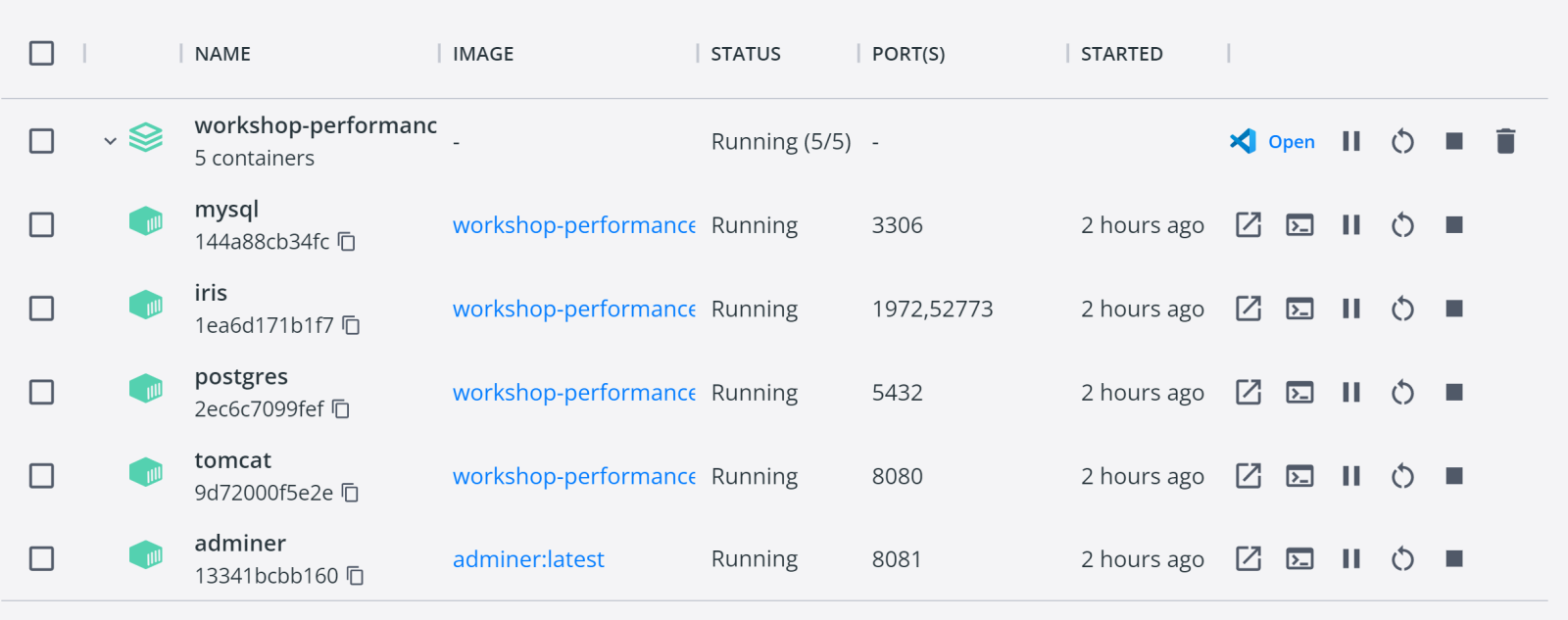Delete the workshop-performance compose stack
The image size is (1568, 620).
point(1505,142)
